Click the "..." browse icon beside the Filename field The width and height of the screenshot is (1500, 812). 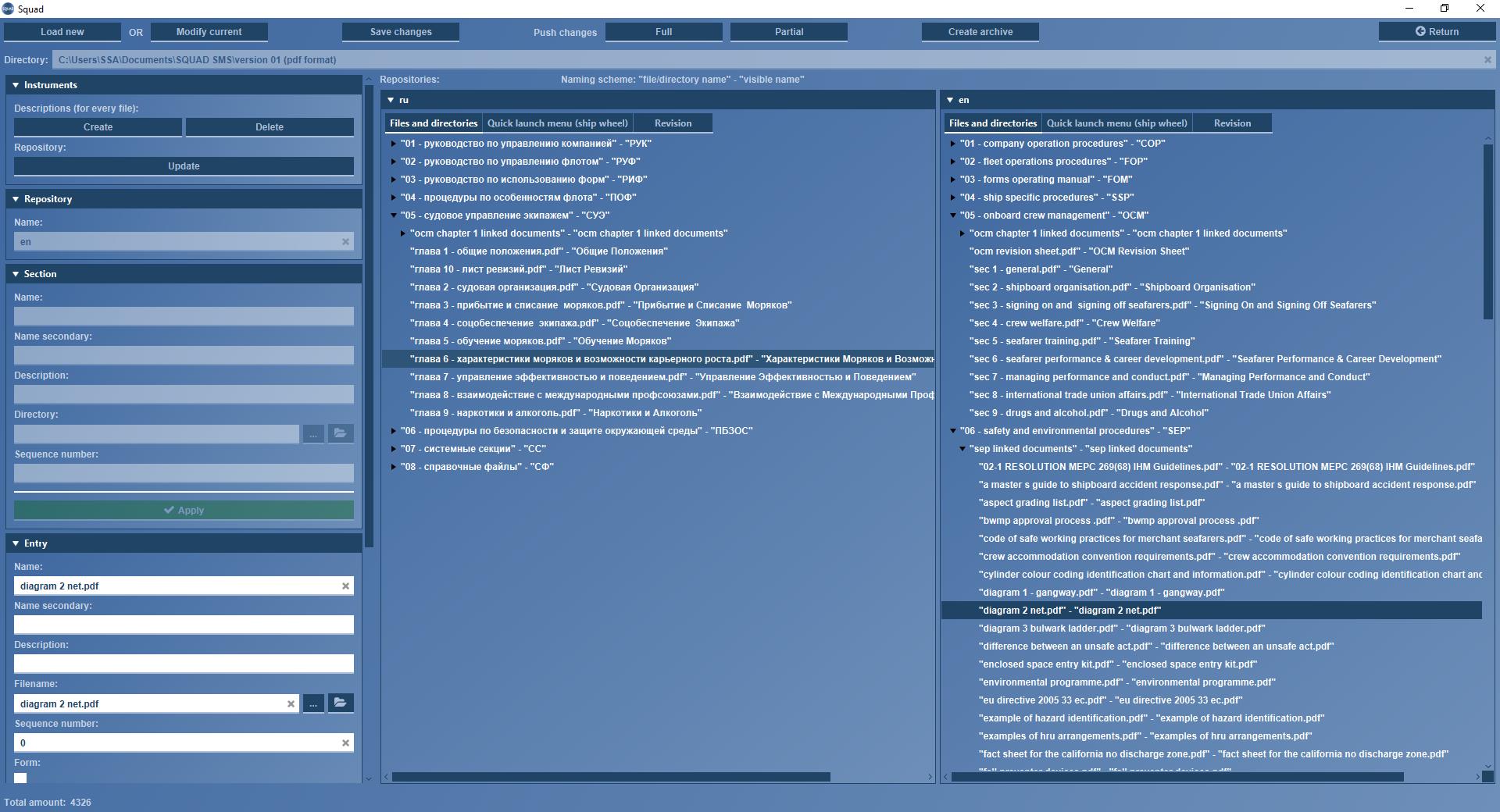click(x=313, y=703)
